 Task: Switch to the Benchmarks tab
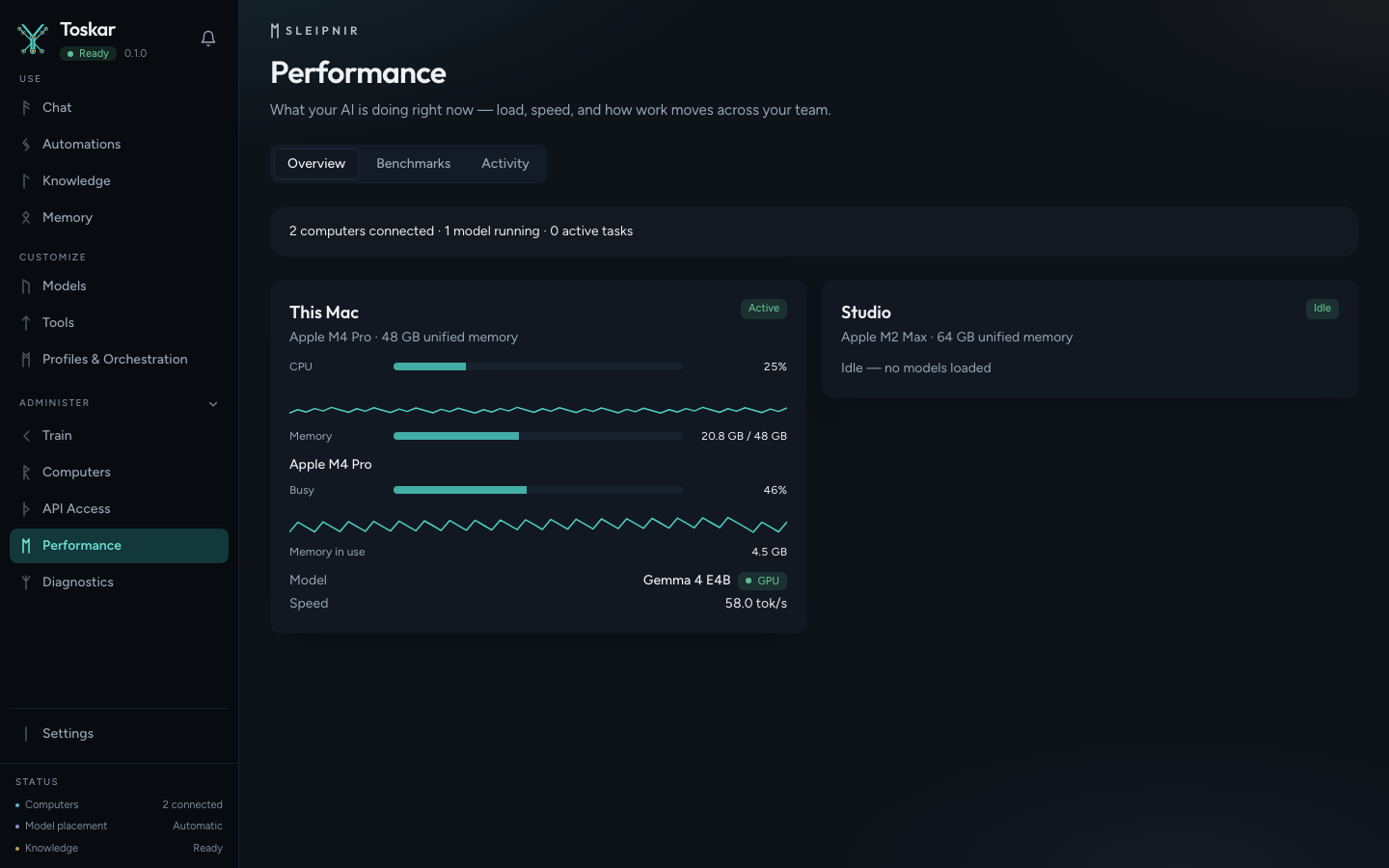[x=414, y=164]
